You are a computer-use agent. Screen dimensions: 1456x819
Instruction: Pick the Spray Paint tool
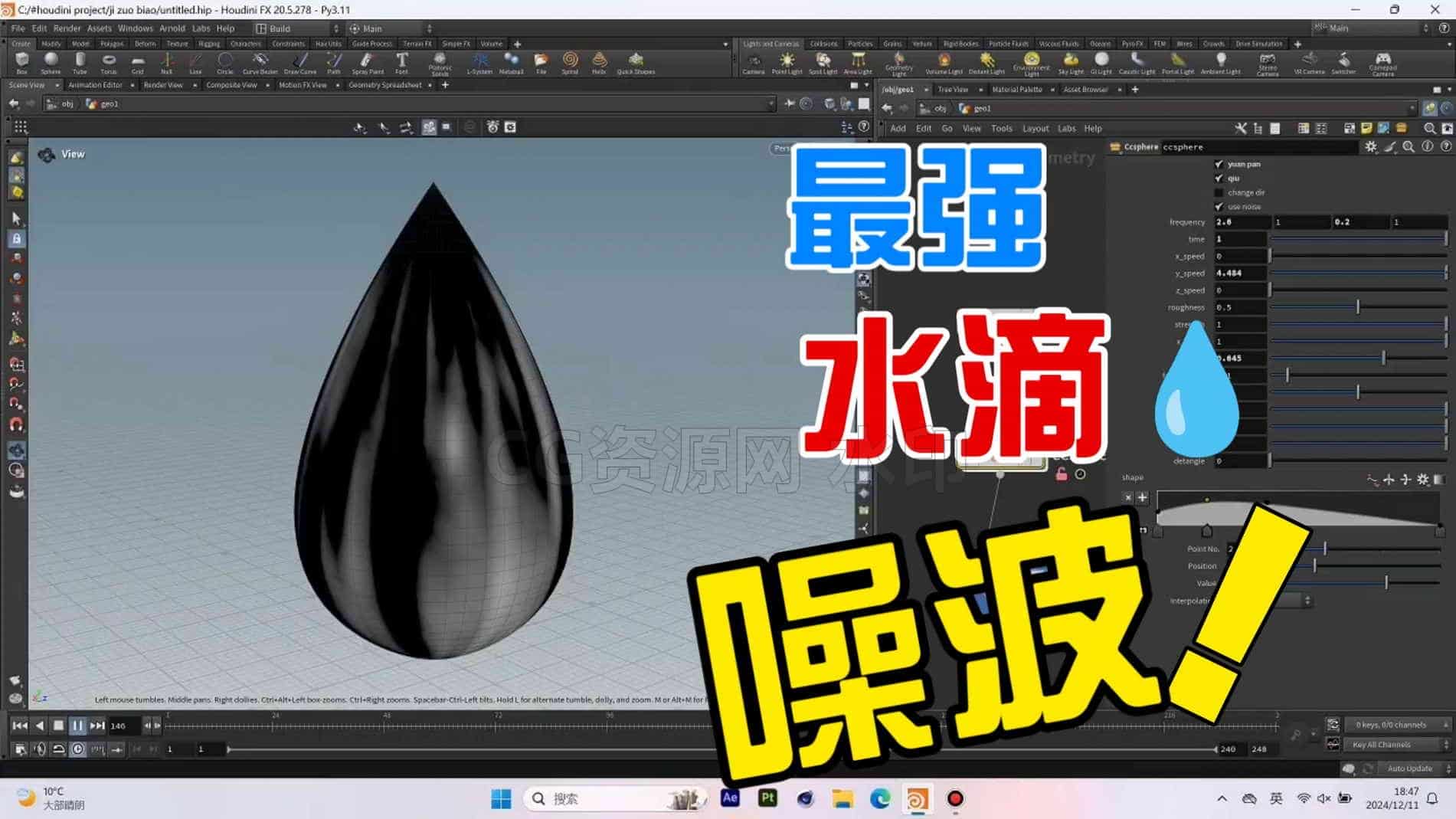[x=368, y=64]
